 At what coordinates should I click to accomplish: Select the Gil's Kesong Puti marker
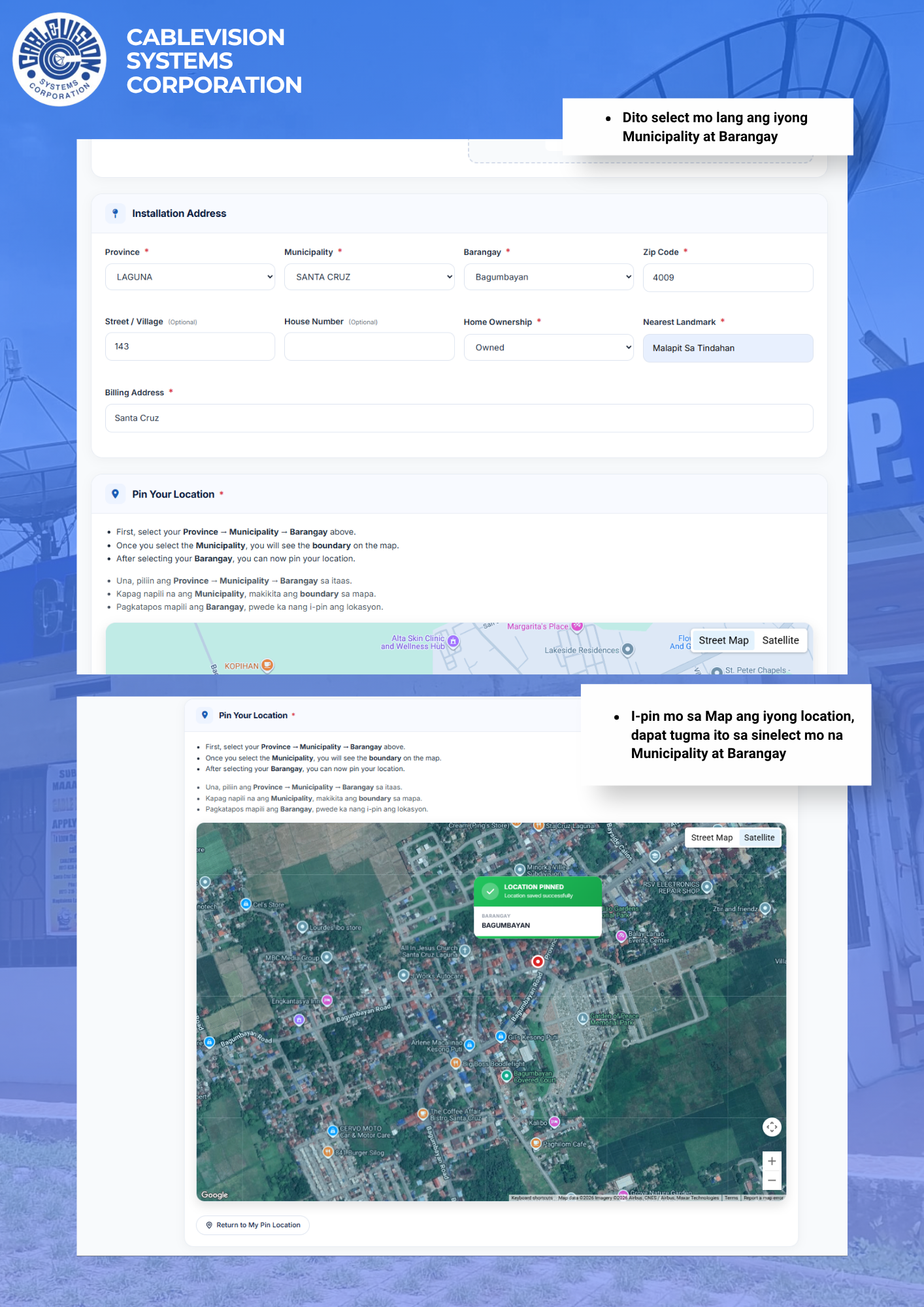click(501, 1036)
